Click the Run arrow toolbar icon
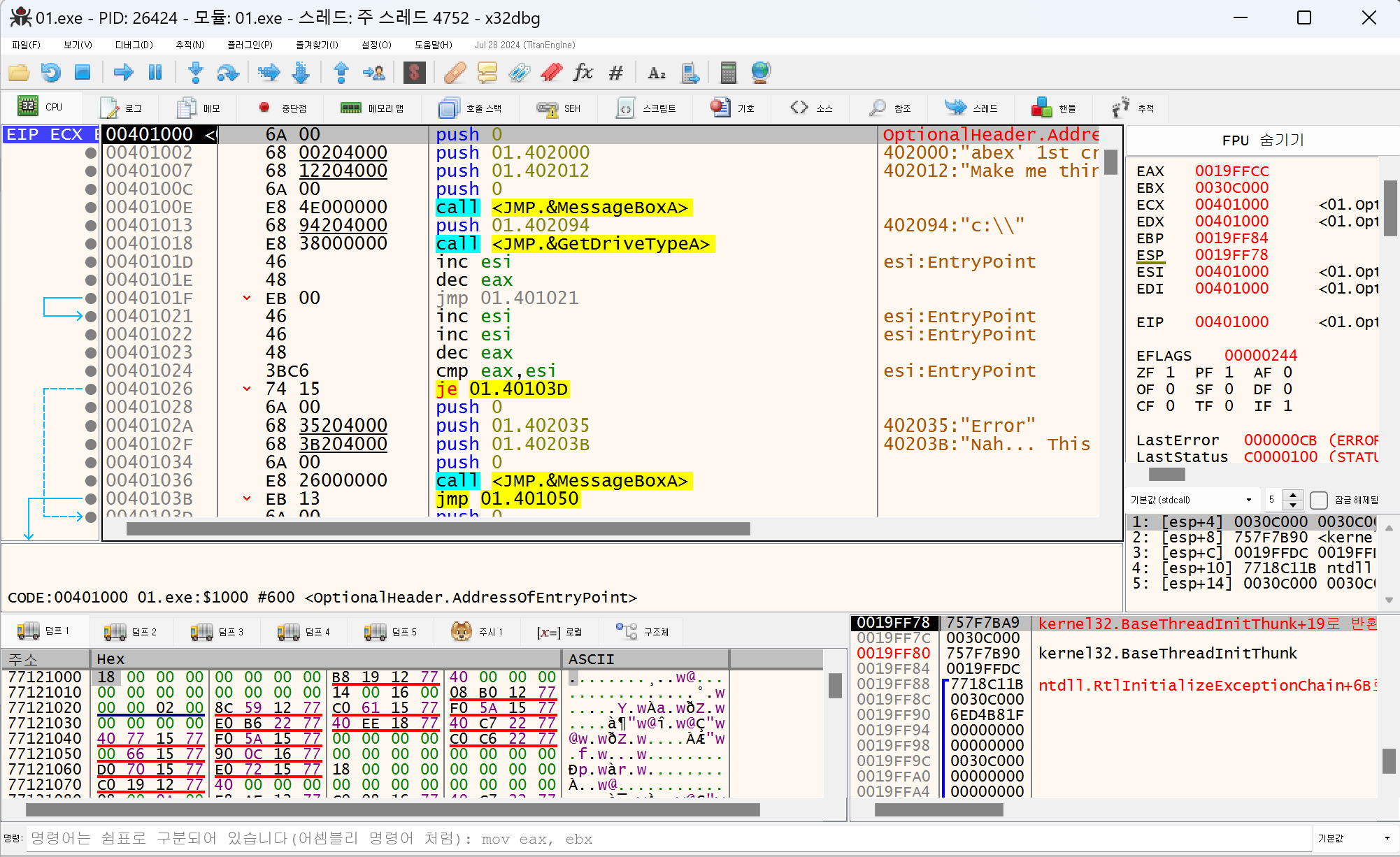 [123, 72]
